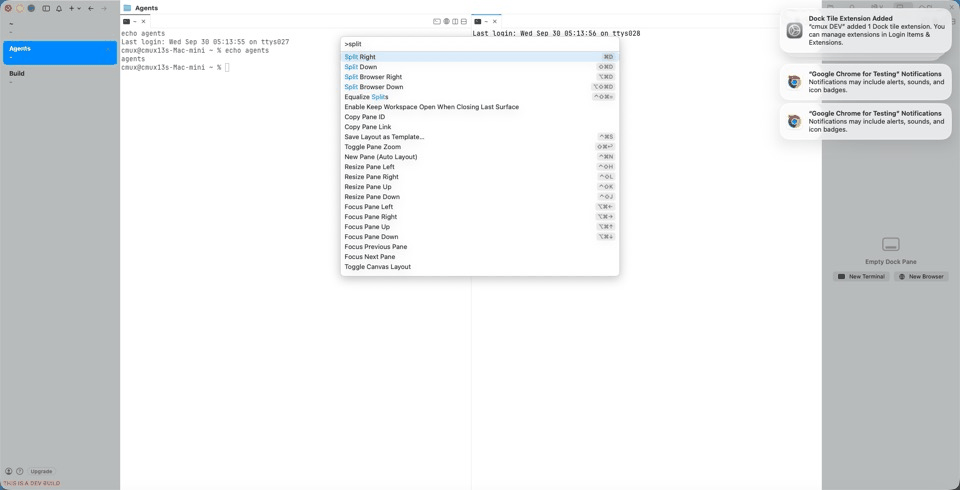Choose Resize Pane Right command

(479, 176)
